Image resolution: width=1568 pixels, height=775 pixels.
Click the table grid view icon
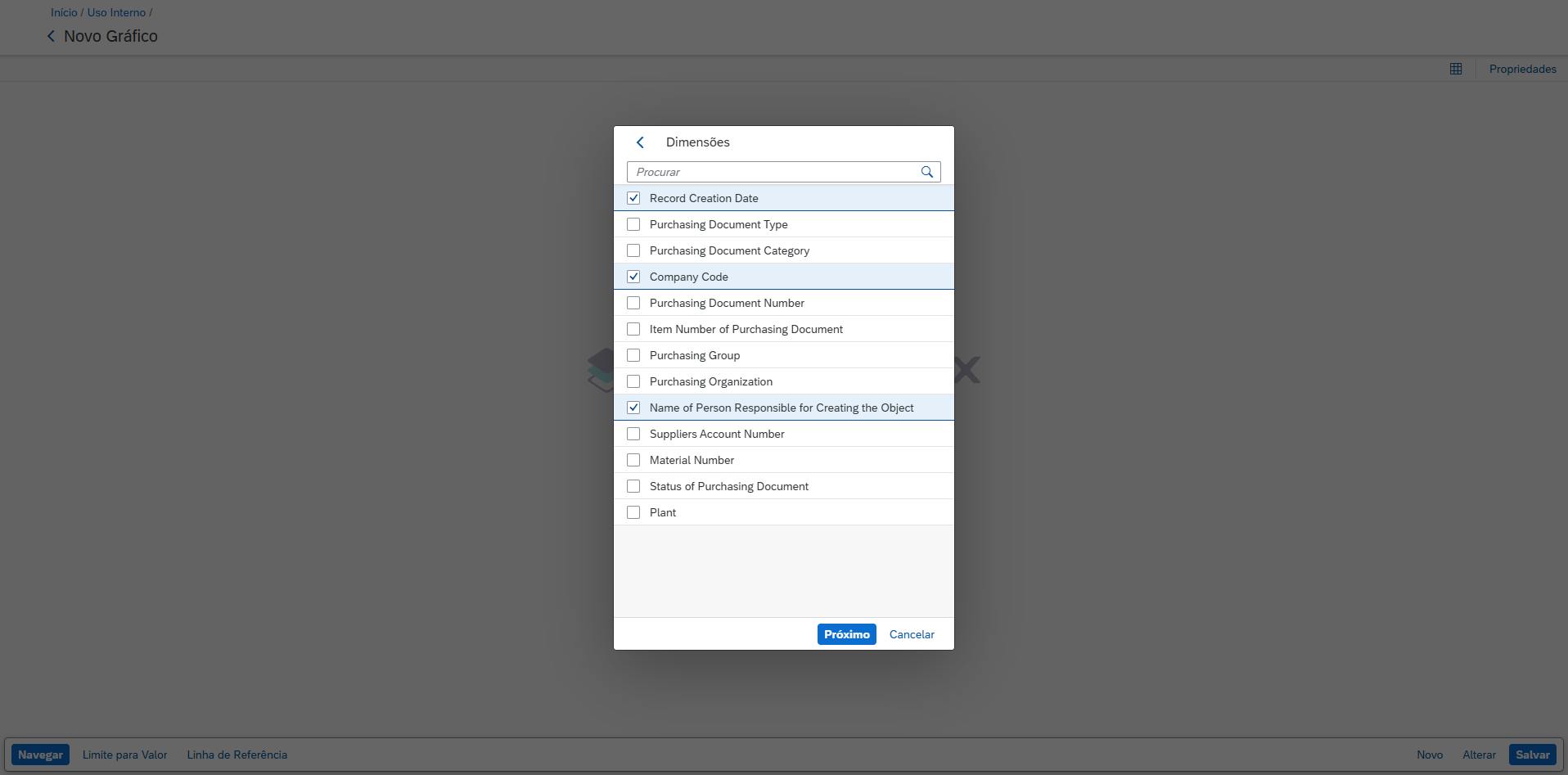point(1455,70)
